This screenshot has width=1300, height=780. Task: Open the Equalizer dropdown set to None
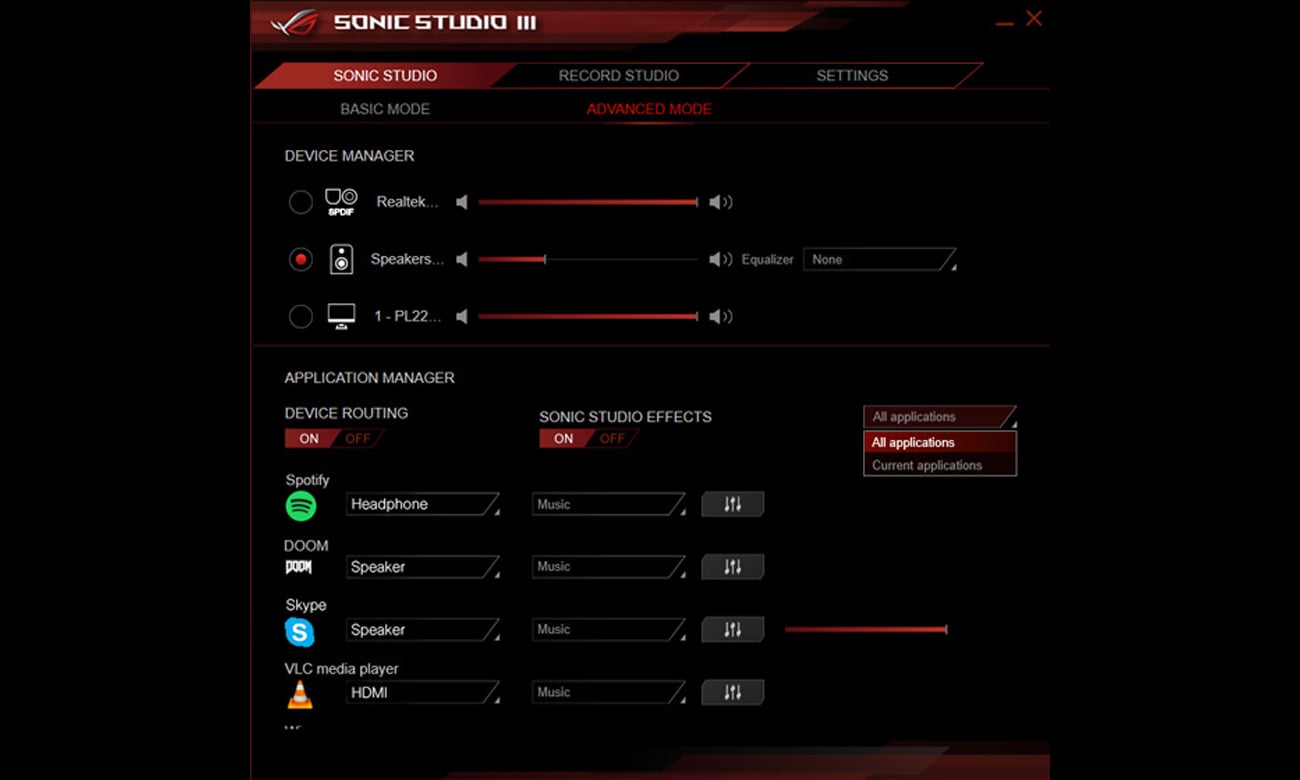[x=878, y=260]
